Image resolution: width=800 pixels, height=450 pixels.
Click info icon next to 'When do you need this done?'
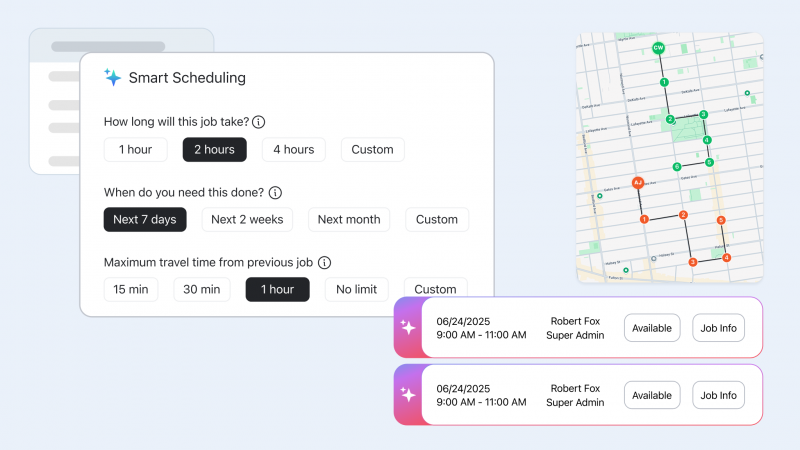275,192
